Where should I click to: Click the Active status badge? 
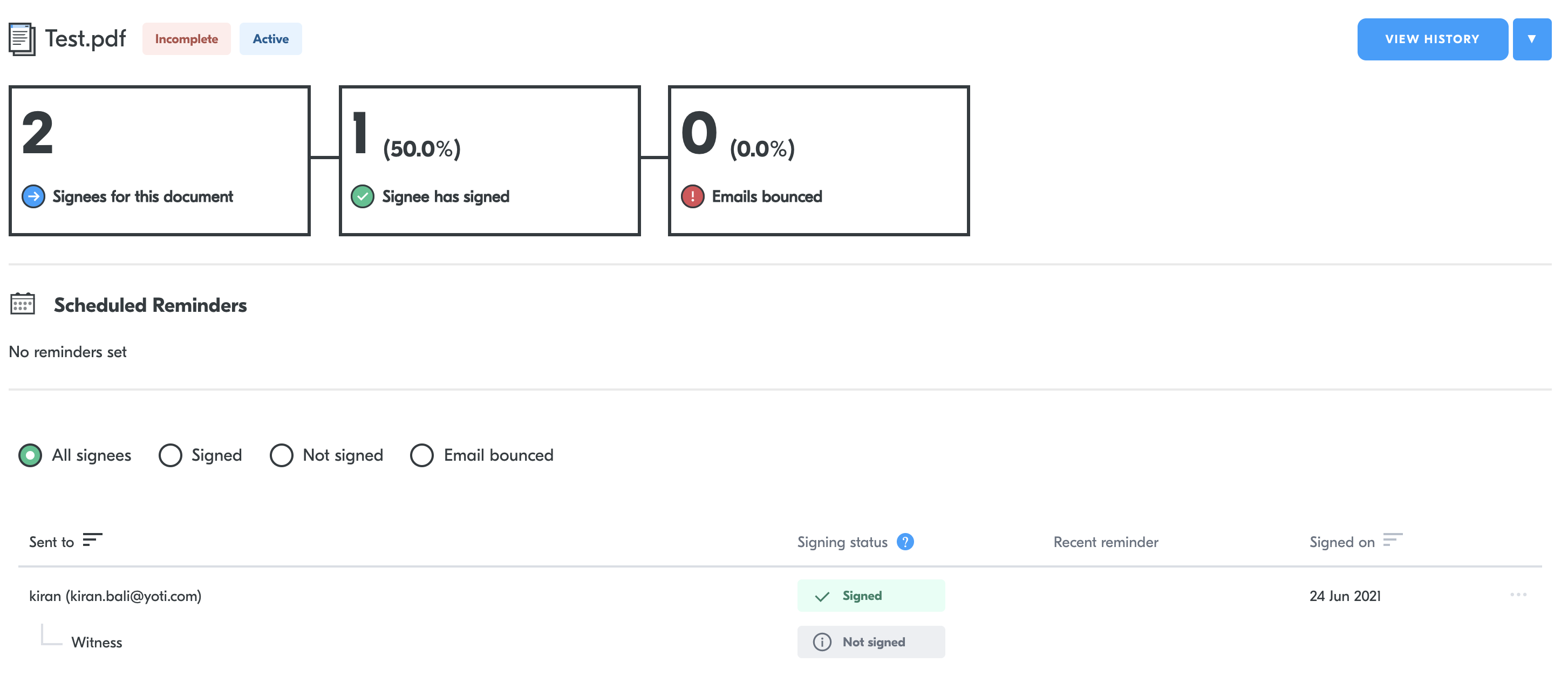pos(271,39)
